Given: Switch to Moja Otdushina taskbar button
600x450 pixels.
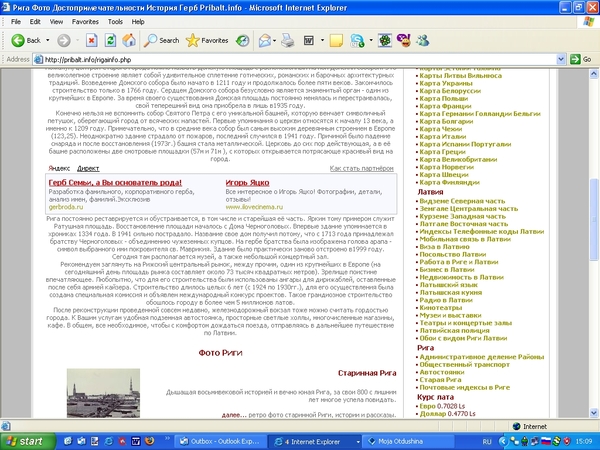Looking at the screenshot, I should click(408, 442).
